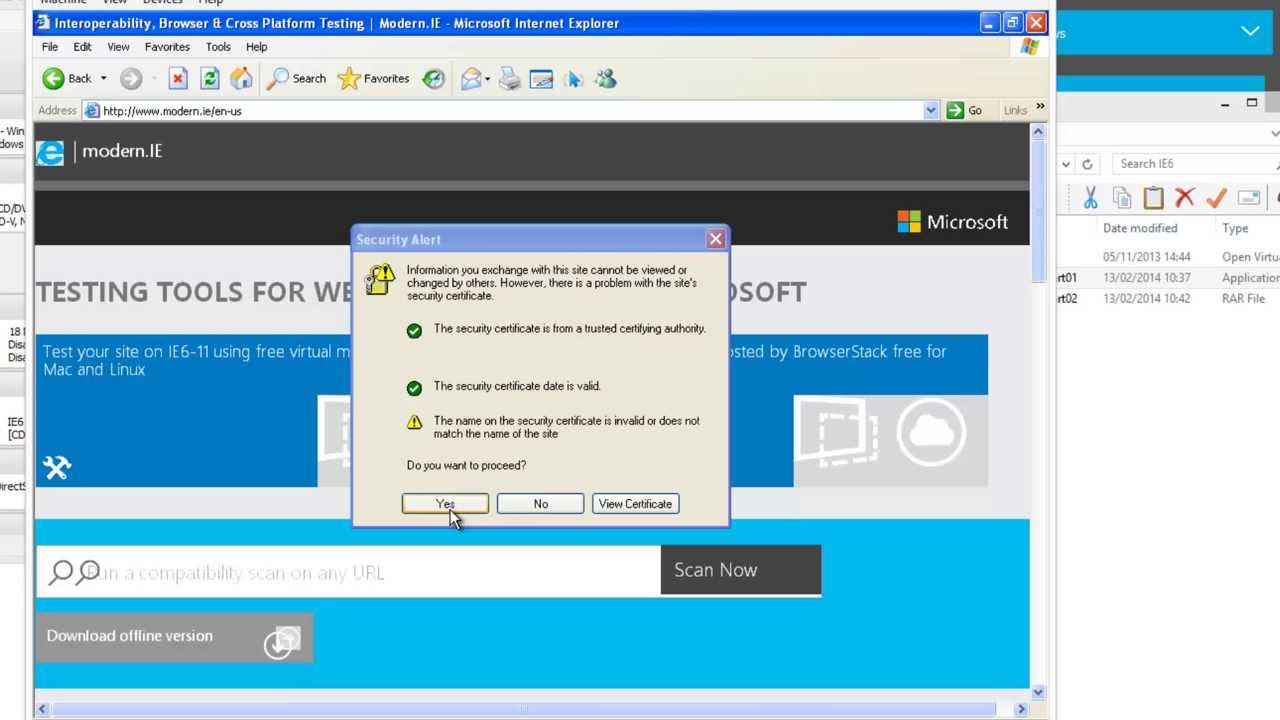Click the View Certificate button
Screen dimensions: 1280x720
pos(635,504)
